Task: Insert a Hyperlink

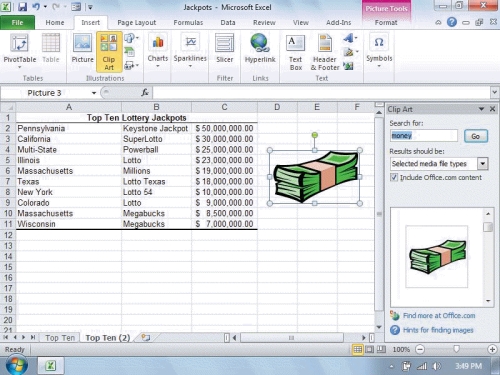Action: [x=260, y=49]
